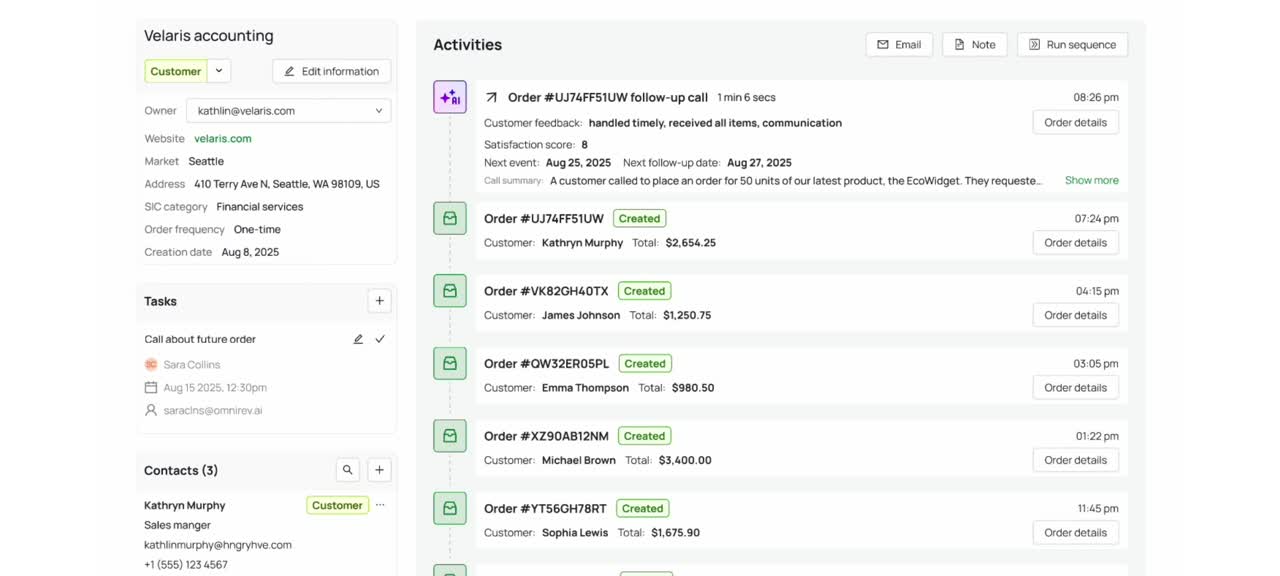Open Order details for the follow-up call
The width and height of the screenshot is (1280, 576).
click(x=1076, y=122)
